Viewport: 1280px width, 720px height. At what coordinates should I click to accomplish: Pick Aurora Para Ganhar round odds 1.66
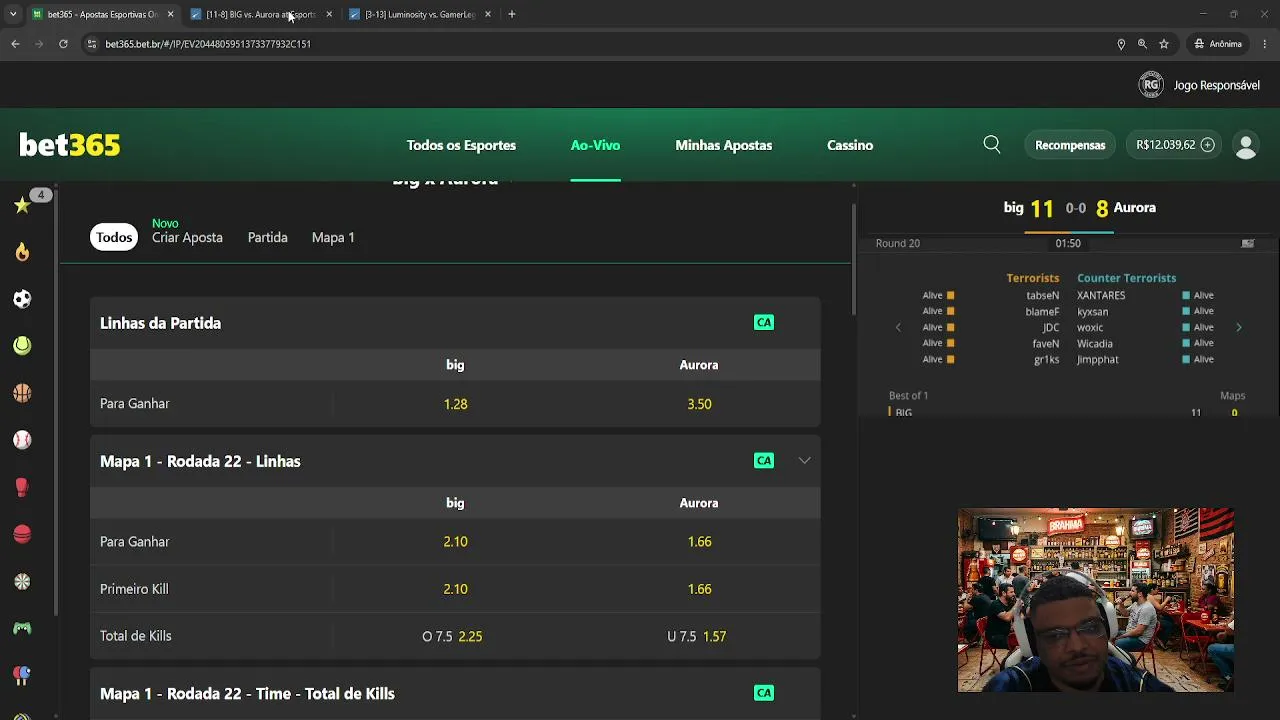tap(699, 542)
